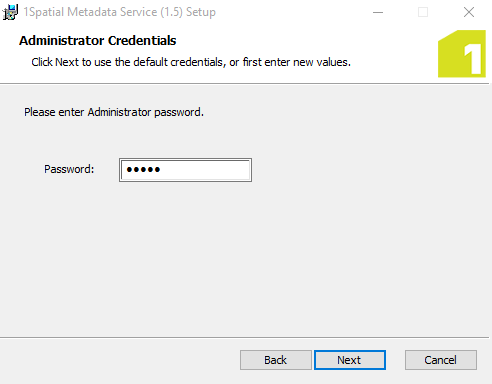This screenshot has width=492, height=384.
Task: Click the divider line beneath the header banner
Action: pos(244,83)
